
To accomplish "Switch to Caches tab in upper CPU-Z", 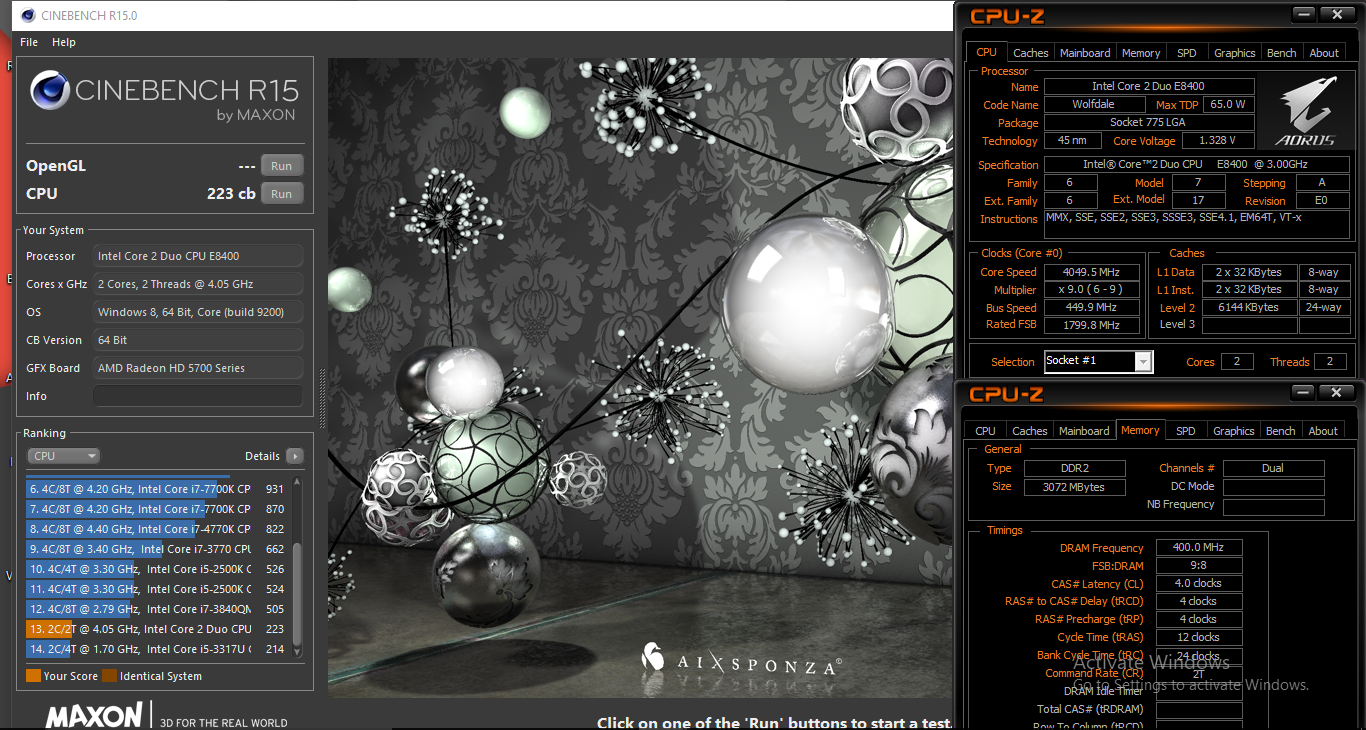I will [x=1031, y=53].
